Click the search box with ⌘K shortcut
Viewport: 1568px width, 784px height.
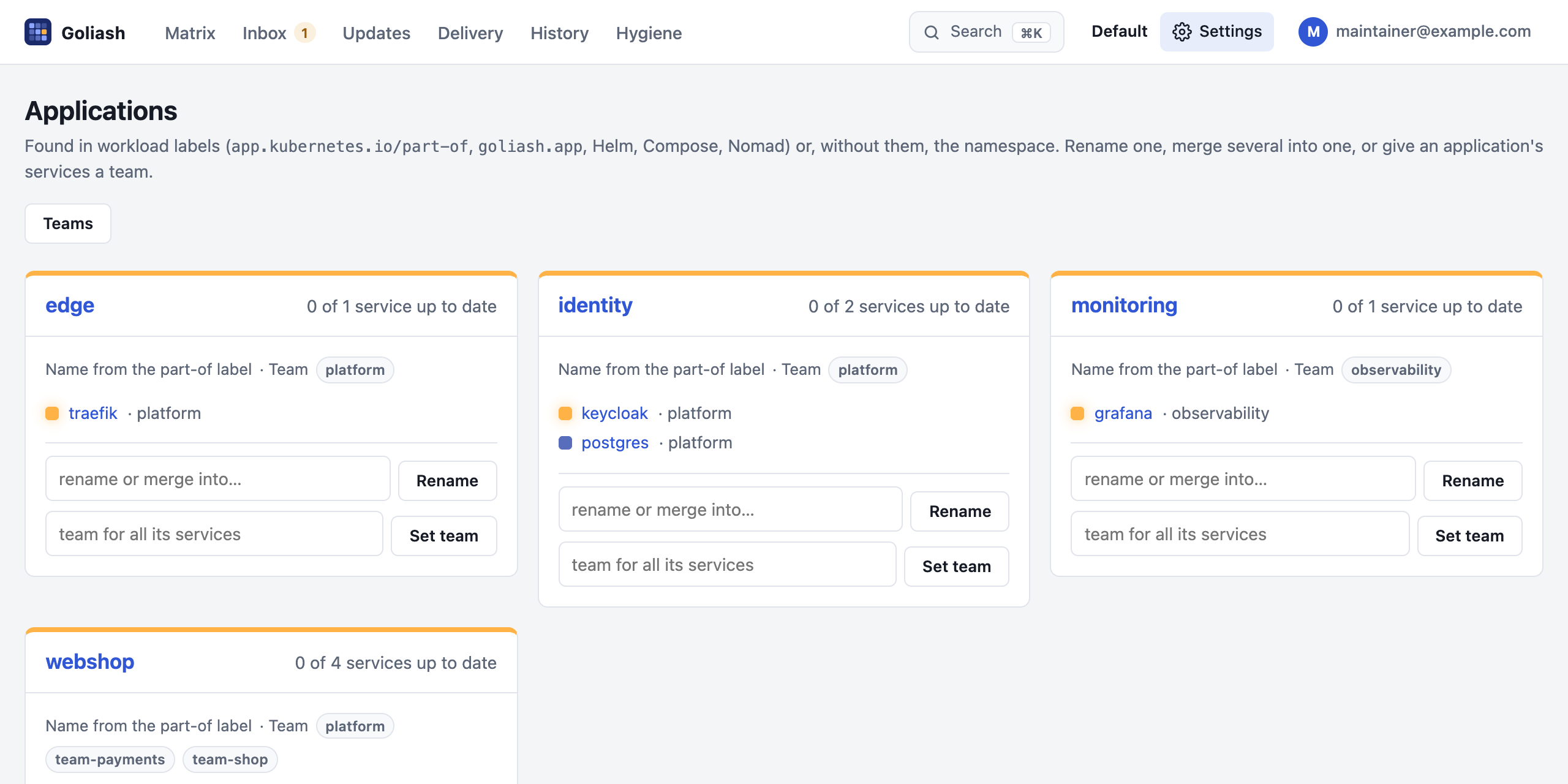(x=986, y=32)
